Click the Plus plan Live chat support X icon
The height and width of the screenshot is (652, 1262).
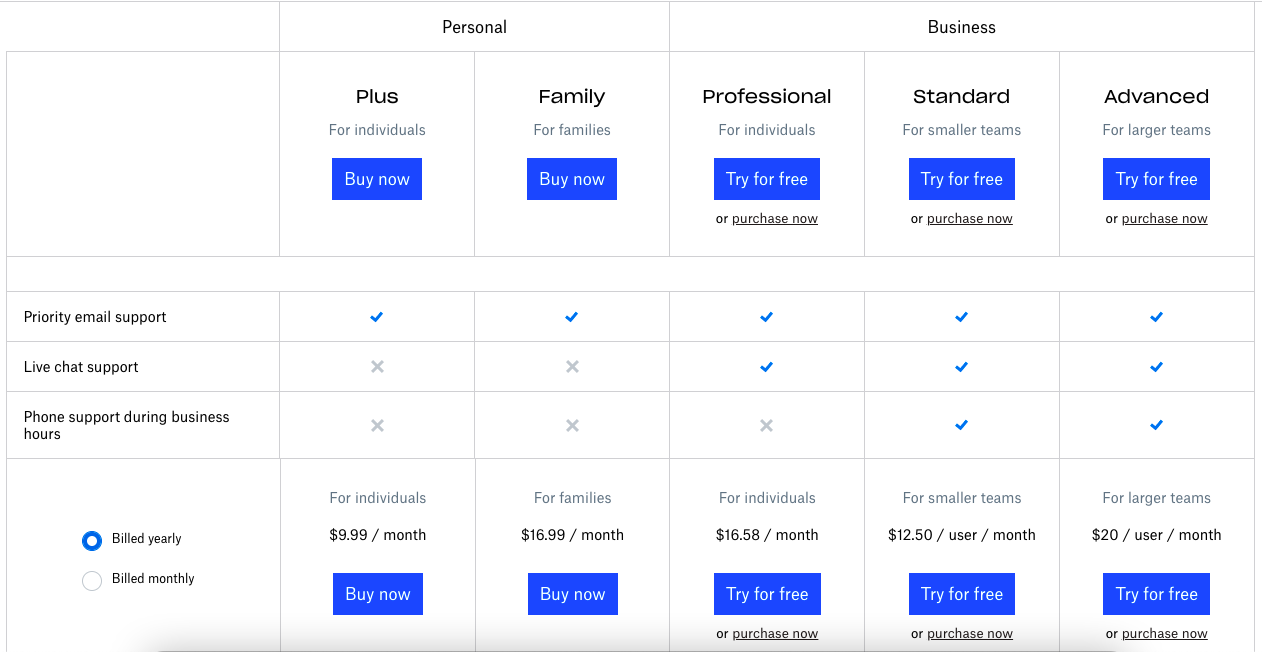tap(377, 367)
